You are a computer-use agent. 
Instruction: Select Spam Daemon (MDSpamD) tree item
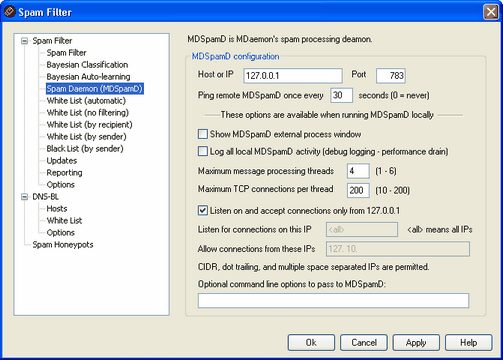pos(95,89)
